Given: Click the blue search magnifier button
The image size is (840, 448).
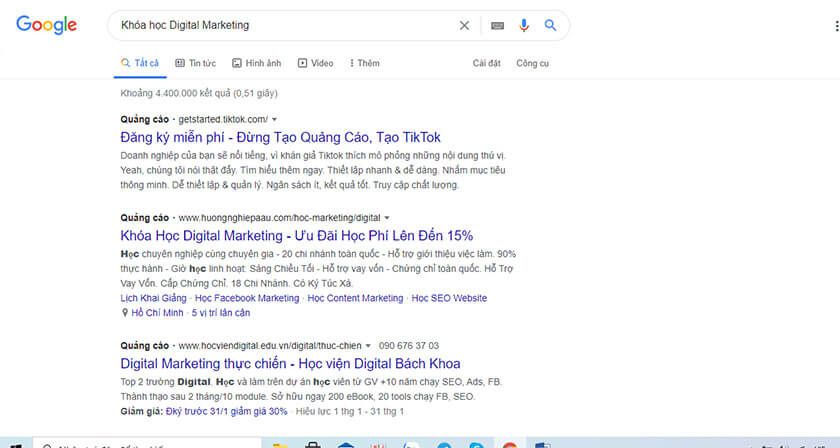Looking at the screenshot, I should point(550,25).
